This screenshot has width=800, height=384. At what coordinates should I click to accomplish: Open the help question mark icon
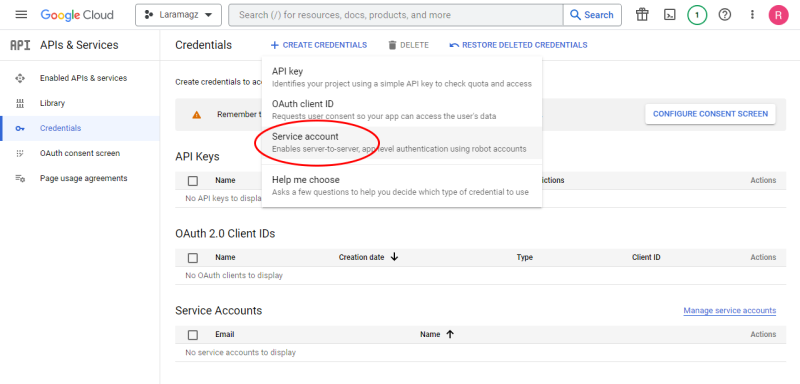(x=724, y=15)
